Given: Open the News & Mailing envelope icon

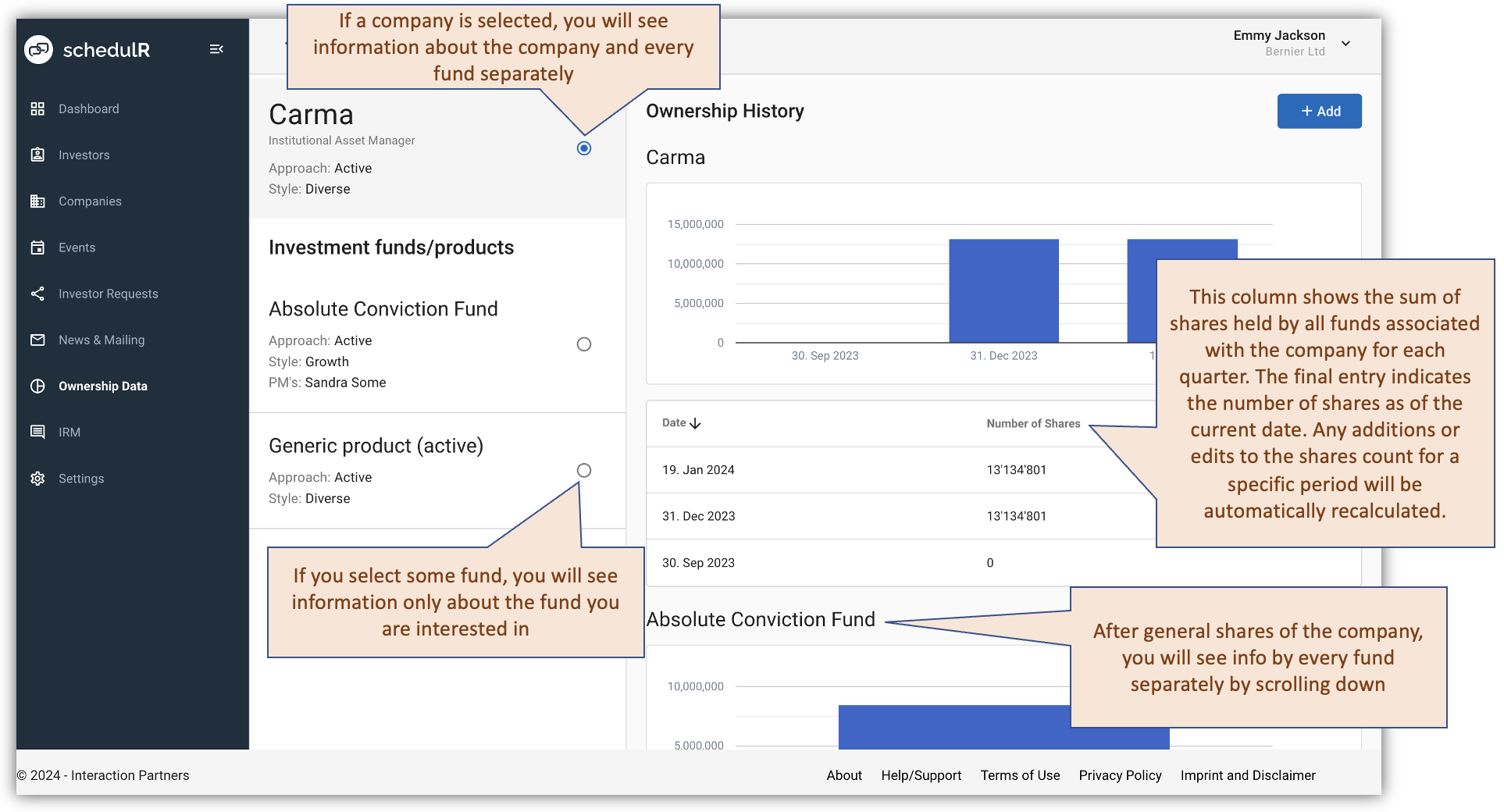Looking at the screenshot, I should (37, 340).
